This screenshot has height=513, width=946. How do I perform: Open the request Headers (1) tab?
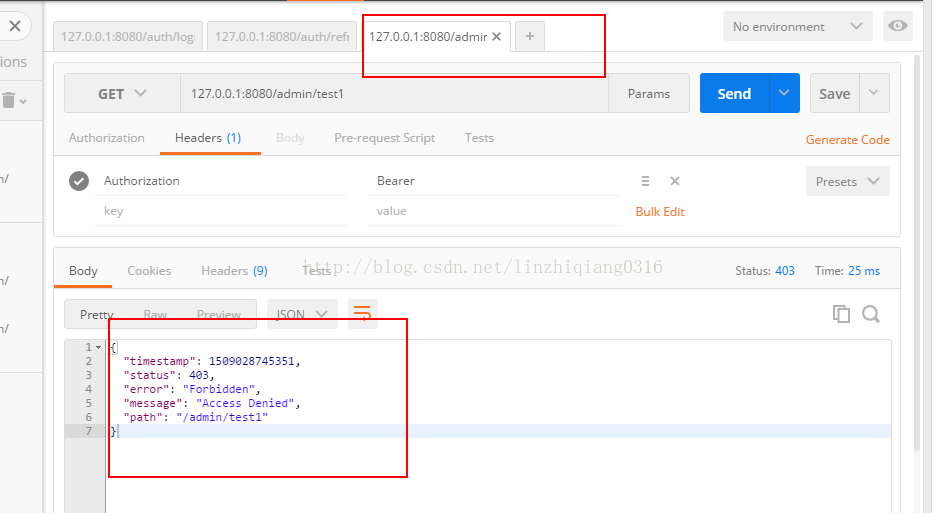click(208, 138)
